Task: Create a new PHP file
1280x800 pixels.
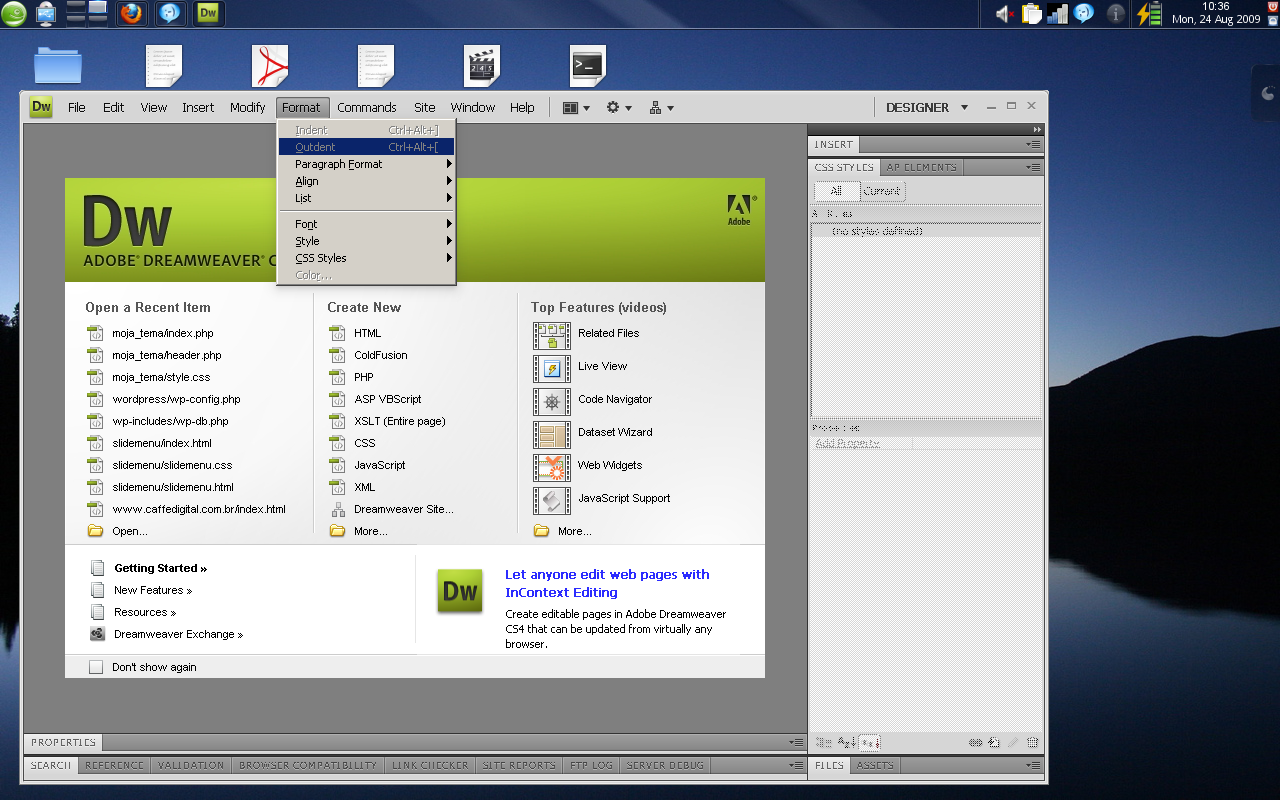Action: pyautogui.click(x=364, y=377)
